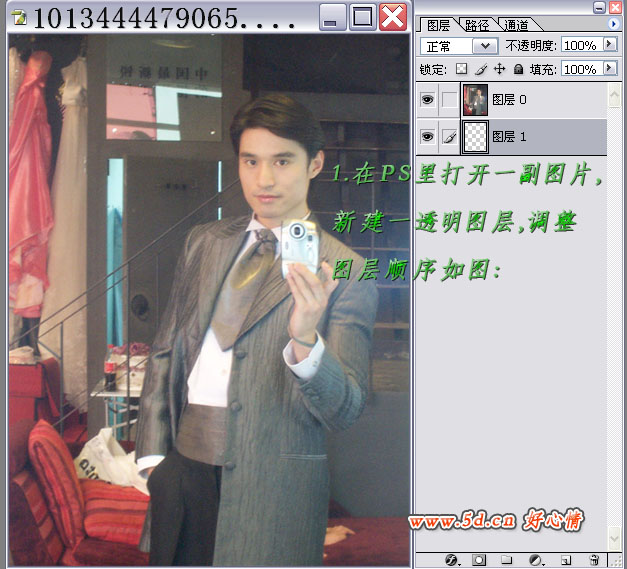The height and width of the screenshot is (569, 627).
Task: Click the document icon in the image window title
Action: 19,18
